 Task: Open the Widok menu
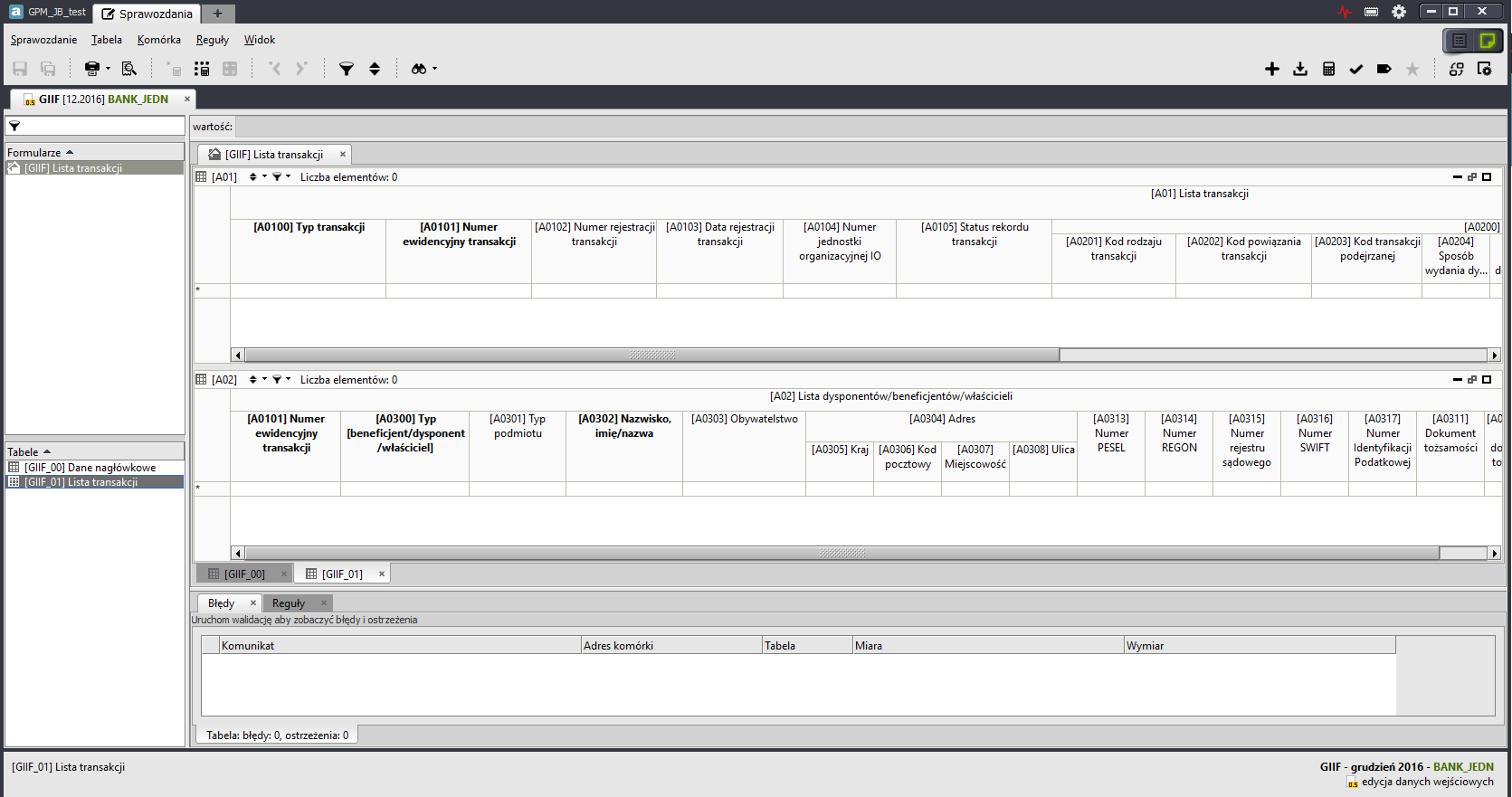pyautogui.click(x=260, y=40)
